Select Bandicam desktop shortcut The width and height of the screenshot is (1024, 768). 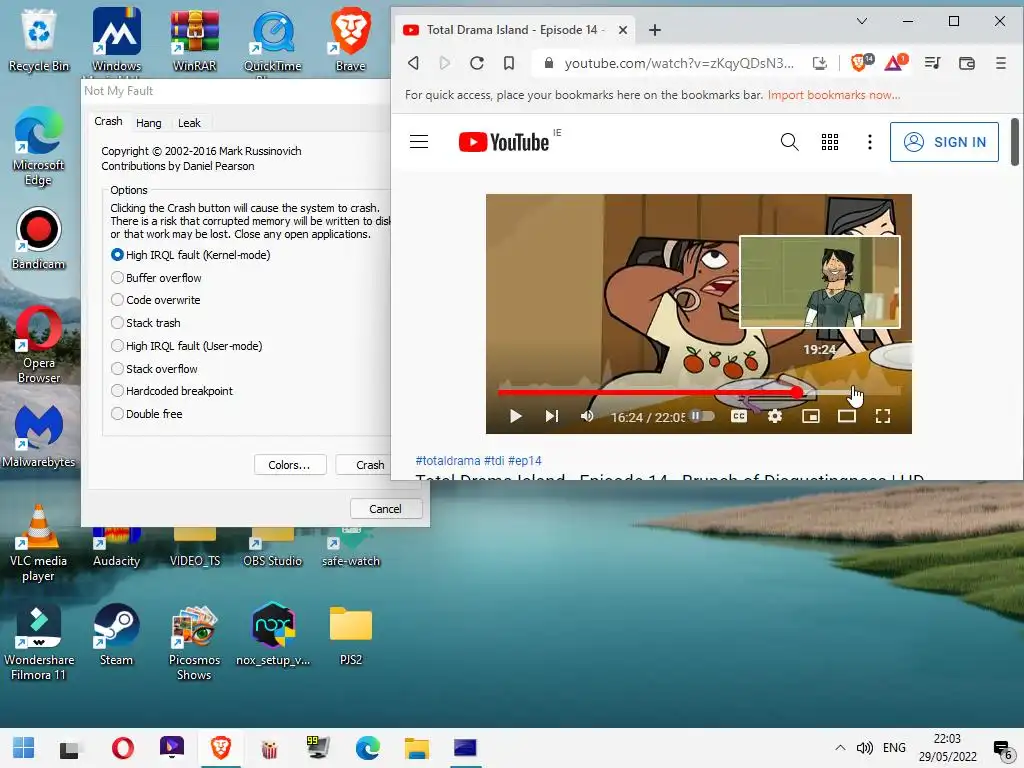(x=39, y=238)
